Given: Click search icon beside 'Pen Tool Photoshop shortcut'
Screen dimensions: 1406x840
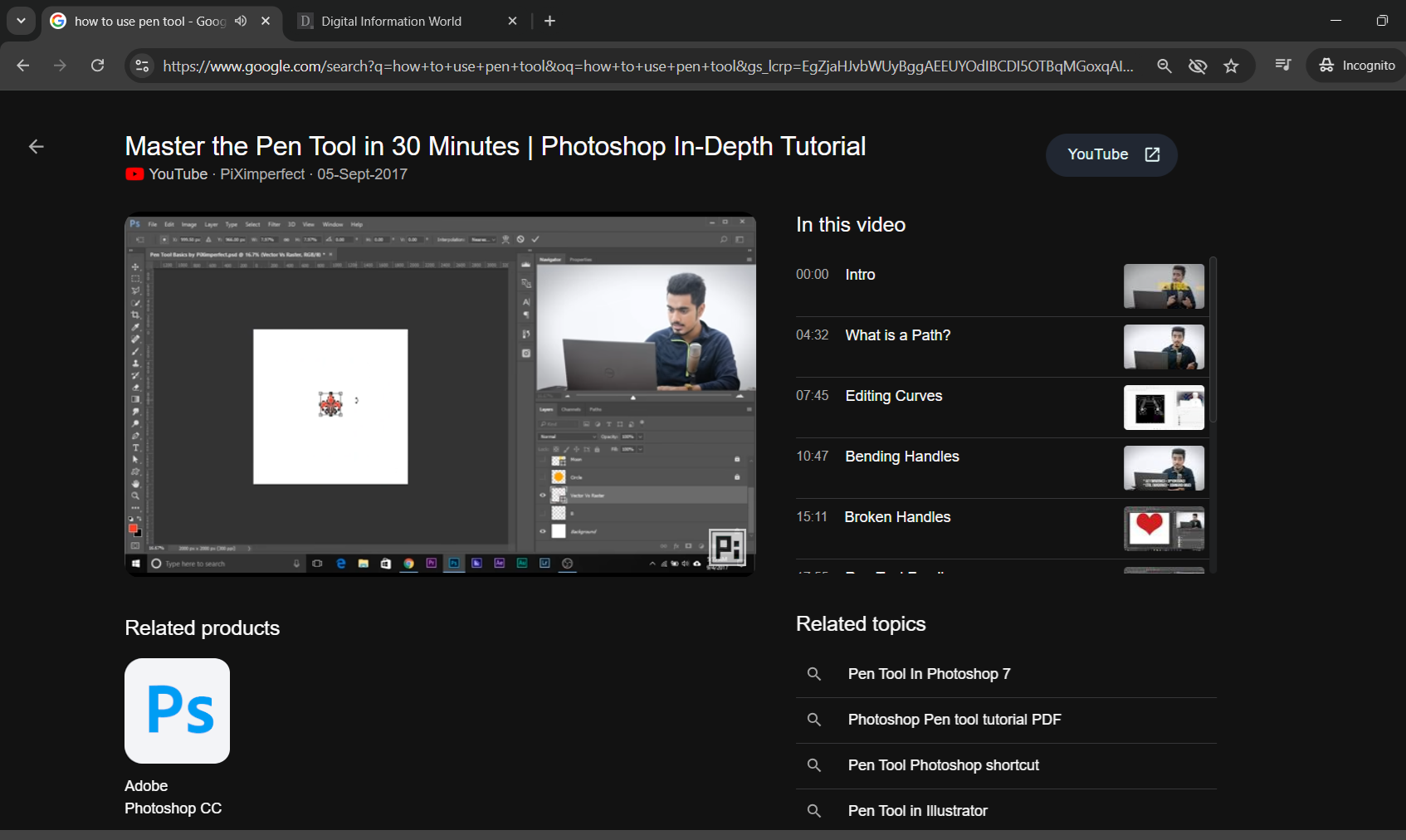Looking at the screenshot, I should click(814, 765).
